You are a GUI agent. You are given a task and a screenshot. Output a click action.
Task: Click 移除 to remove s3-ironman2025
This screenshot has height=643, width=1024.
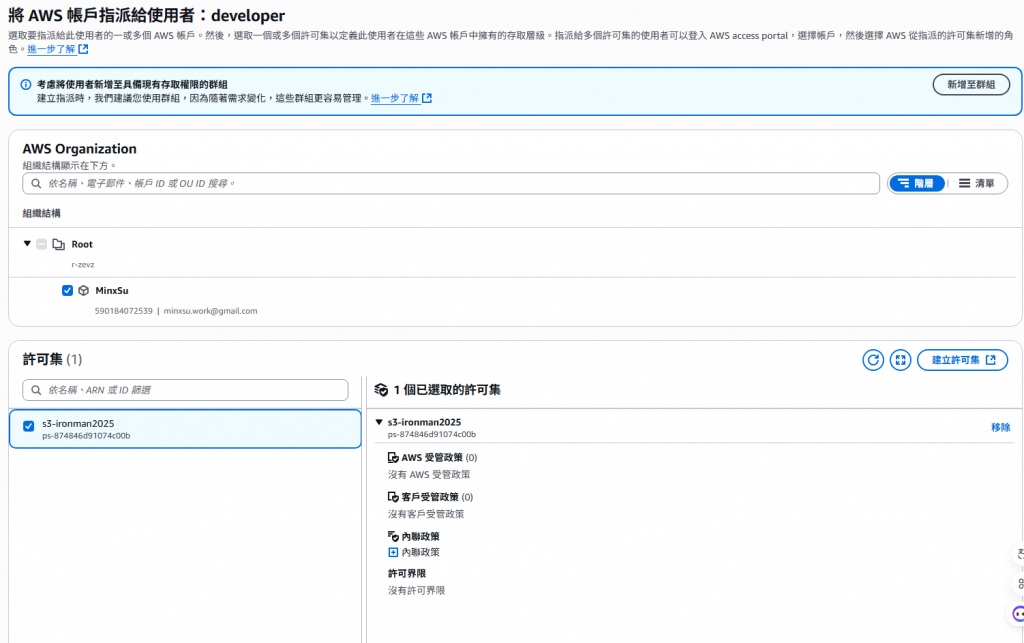coord(1000,427)
